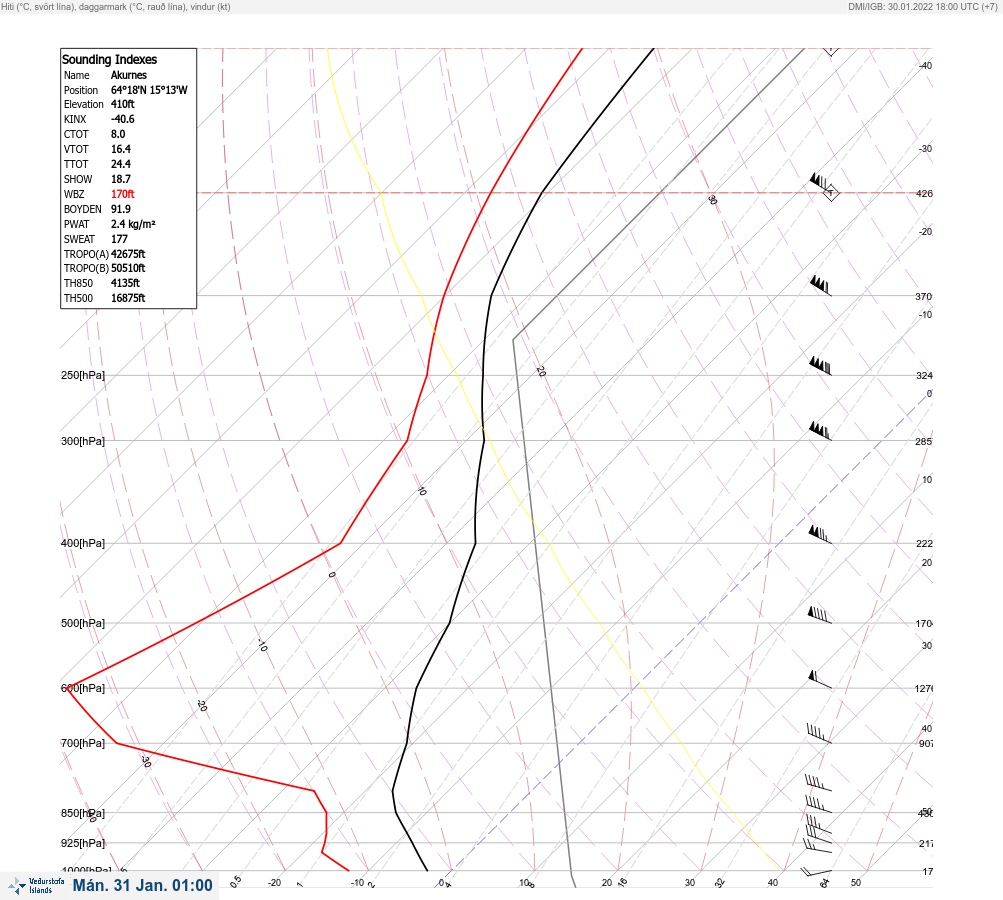The height and width of the screenshot is (900, 1003).
Task: Click the 324 height label on the right axis
Action: [x=924, y=375]
